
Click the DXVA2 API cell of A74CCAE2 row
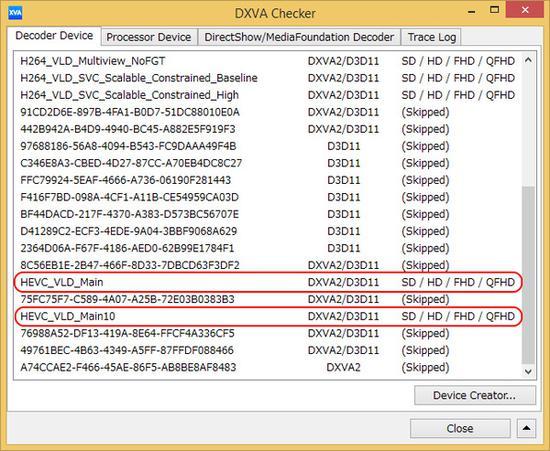pos(343,368)
